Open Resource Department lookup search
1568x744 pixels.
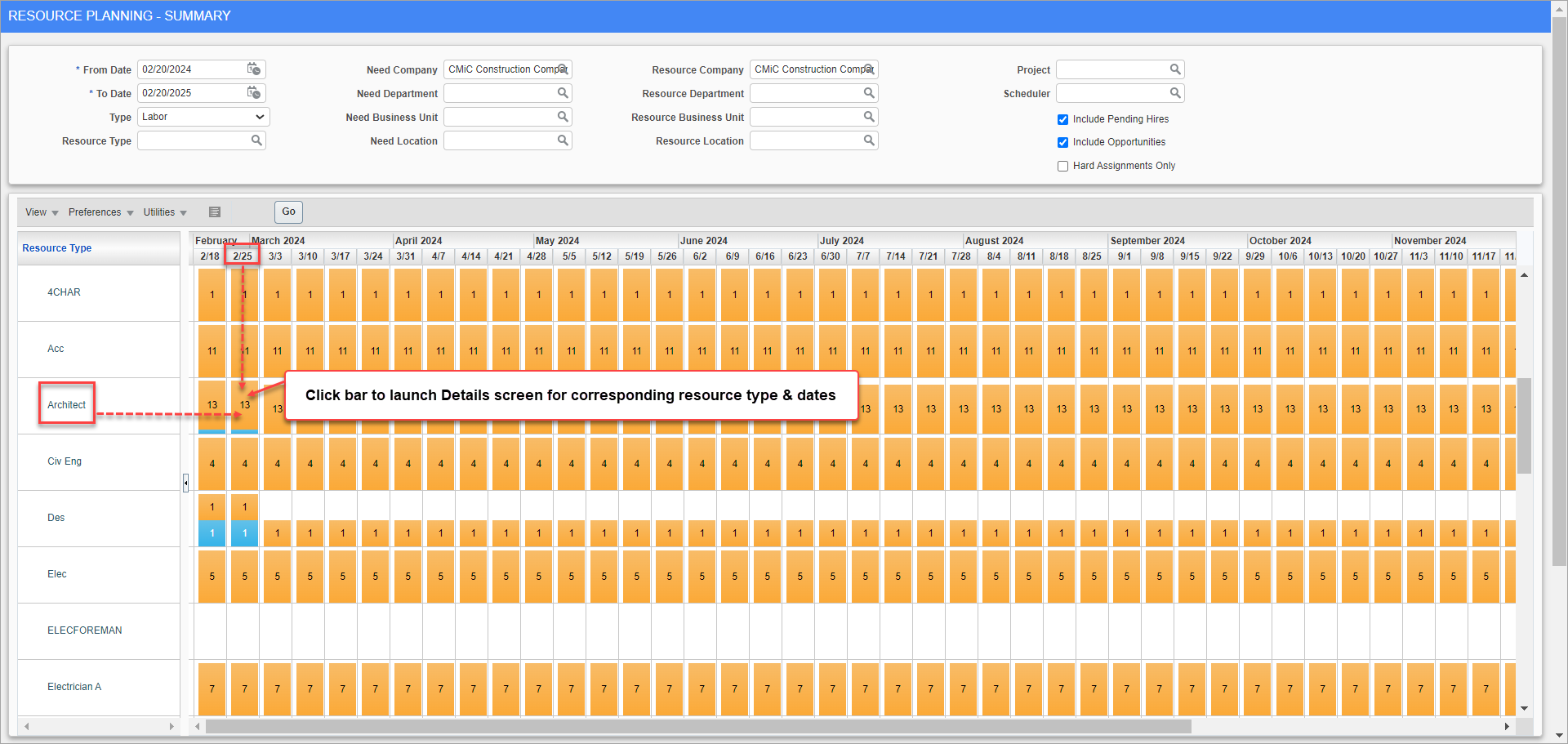(869, 93)
